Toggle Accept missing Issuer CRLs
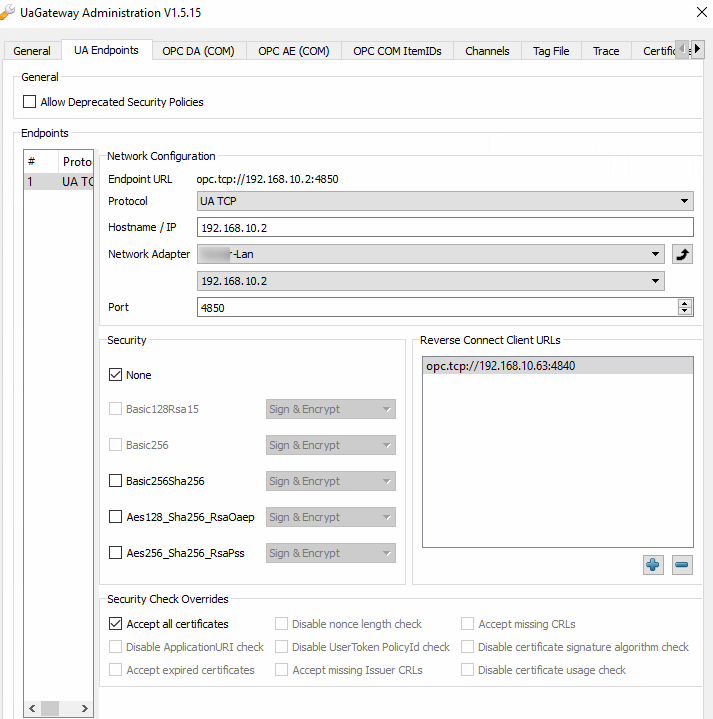 tap(281, 669)
